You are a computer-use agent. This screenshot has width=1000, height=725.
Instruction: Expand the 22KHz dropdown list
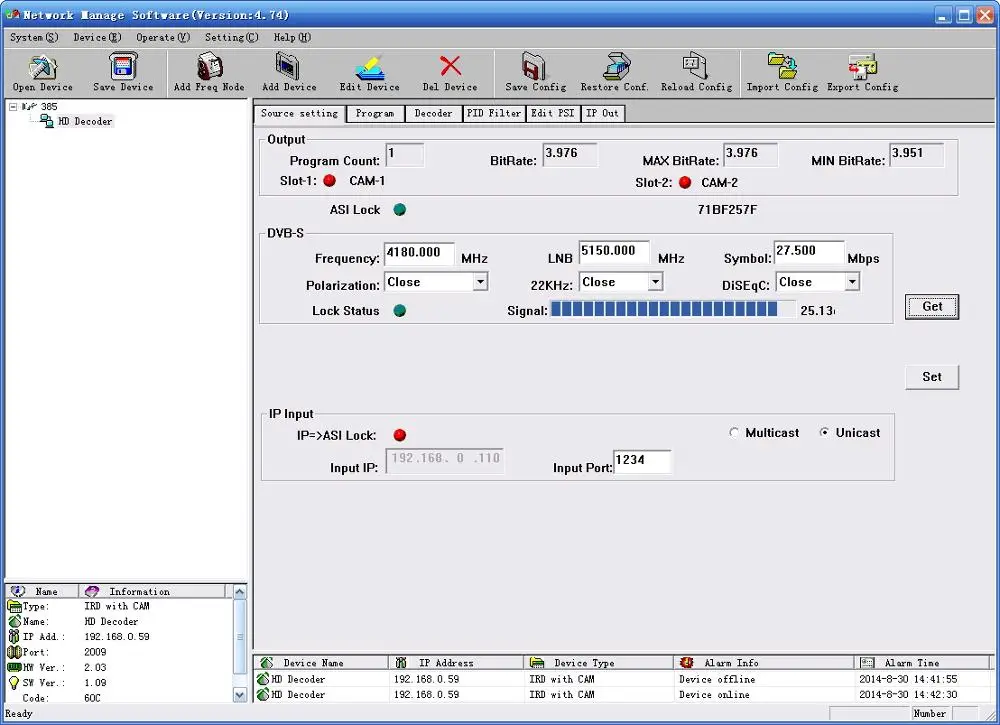point(655,283)
